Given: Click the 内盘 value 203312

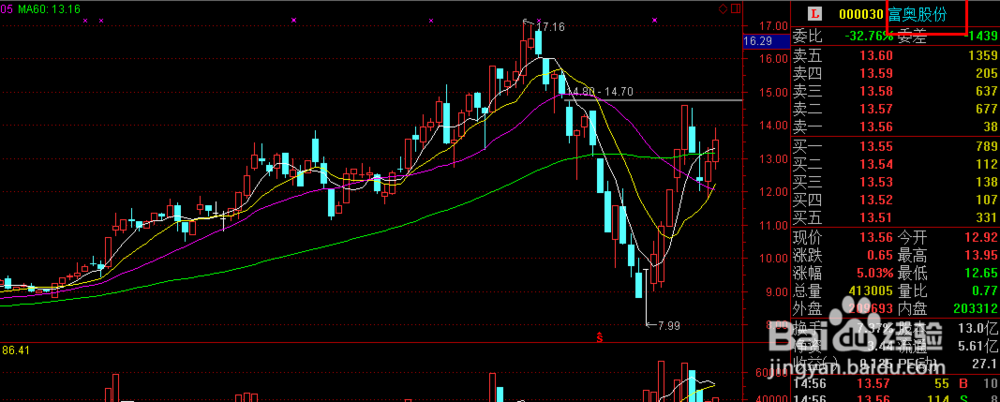Looking at the screenshot, I should [x=975, y=309].
